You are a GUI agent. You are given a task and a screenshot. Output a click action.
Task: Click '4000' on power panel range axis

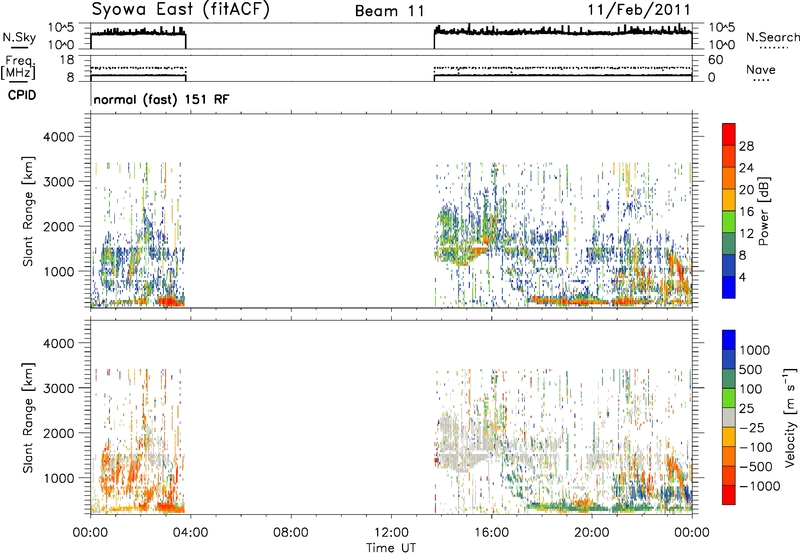point(58,137)
